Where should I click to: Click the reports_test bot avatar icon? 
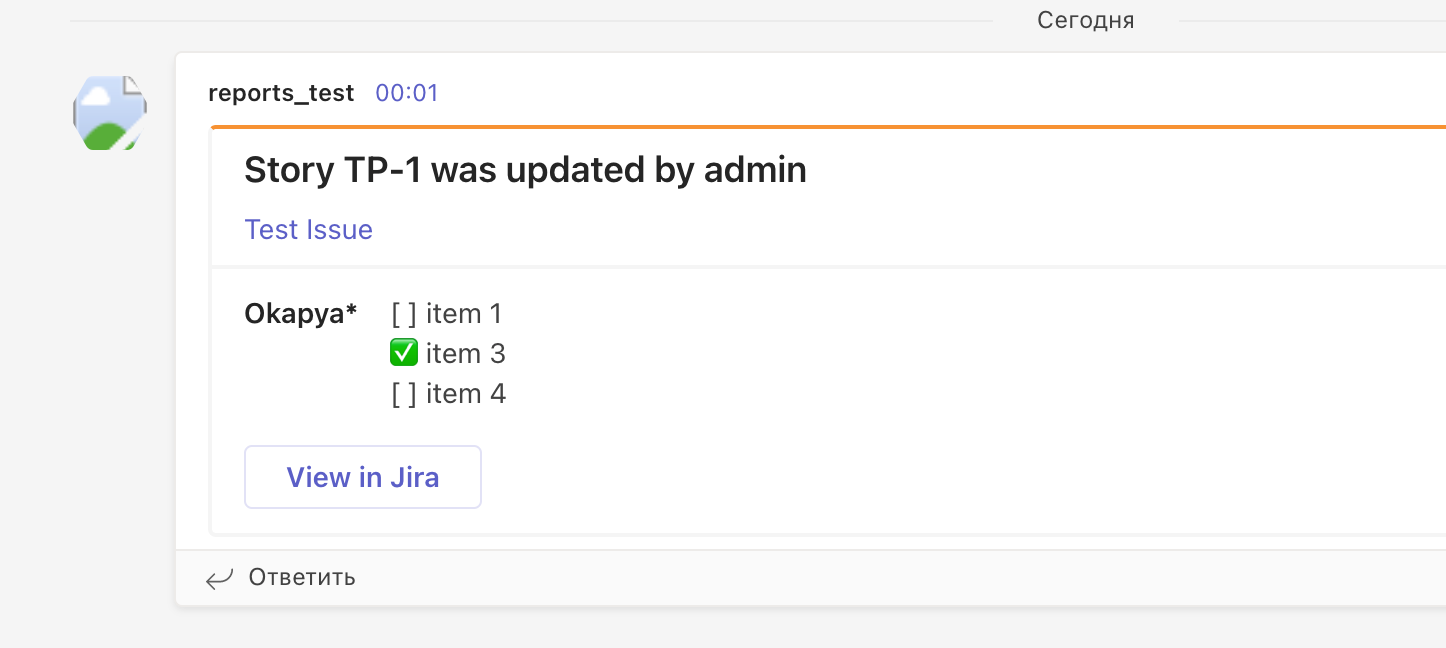point(109,112)
